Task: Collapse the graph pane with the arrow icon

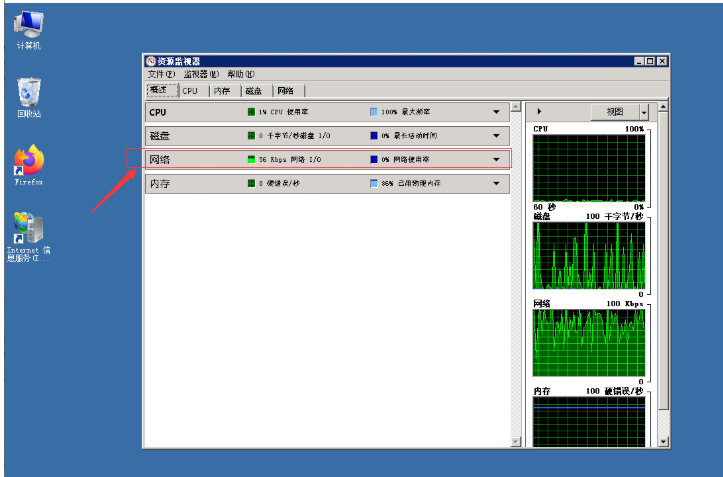Action: [540, 112]
